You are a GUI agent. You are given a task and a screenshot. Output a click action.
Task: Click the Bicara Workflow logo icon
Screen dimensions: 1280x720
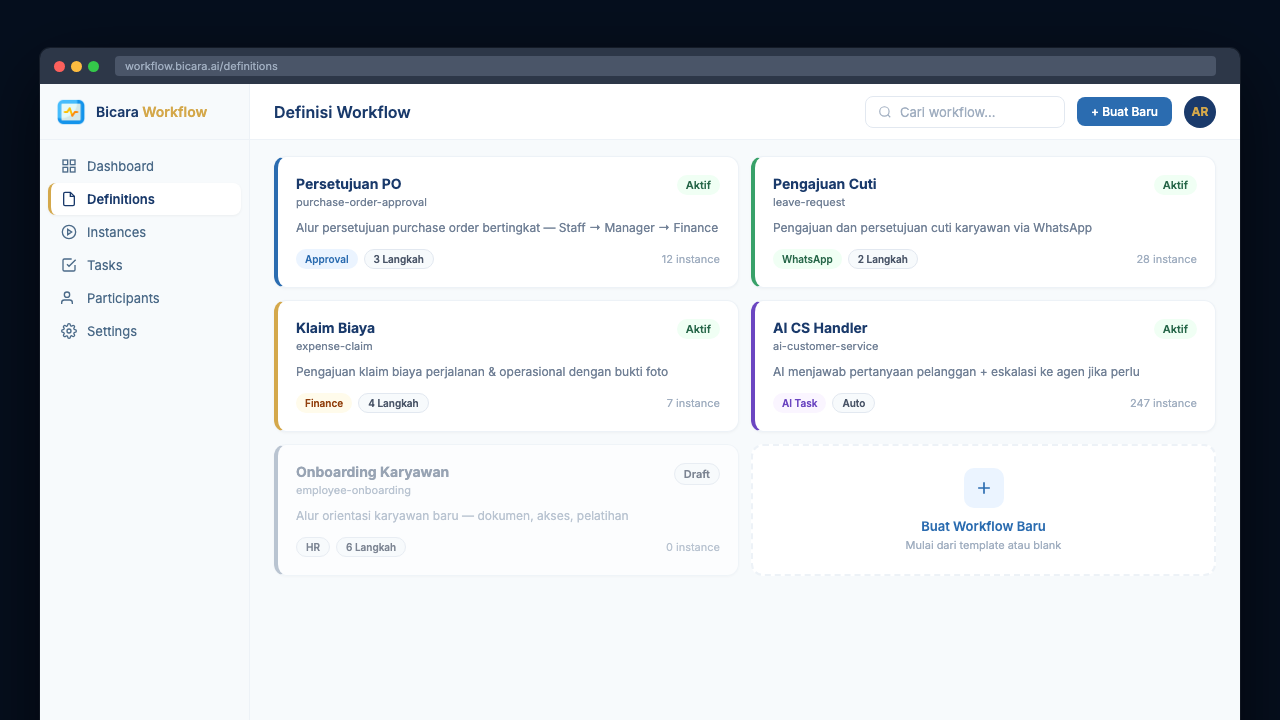tap(71, 112)
